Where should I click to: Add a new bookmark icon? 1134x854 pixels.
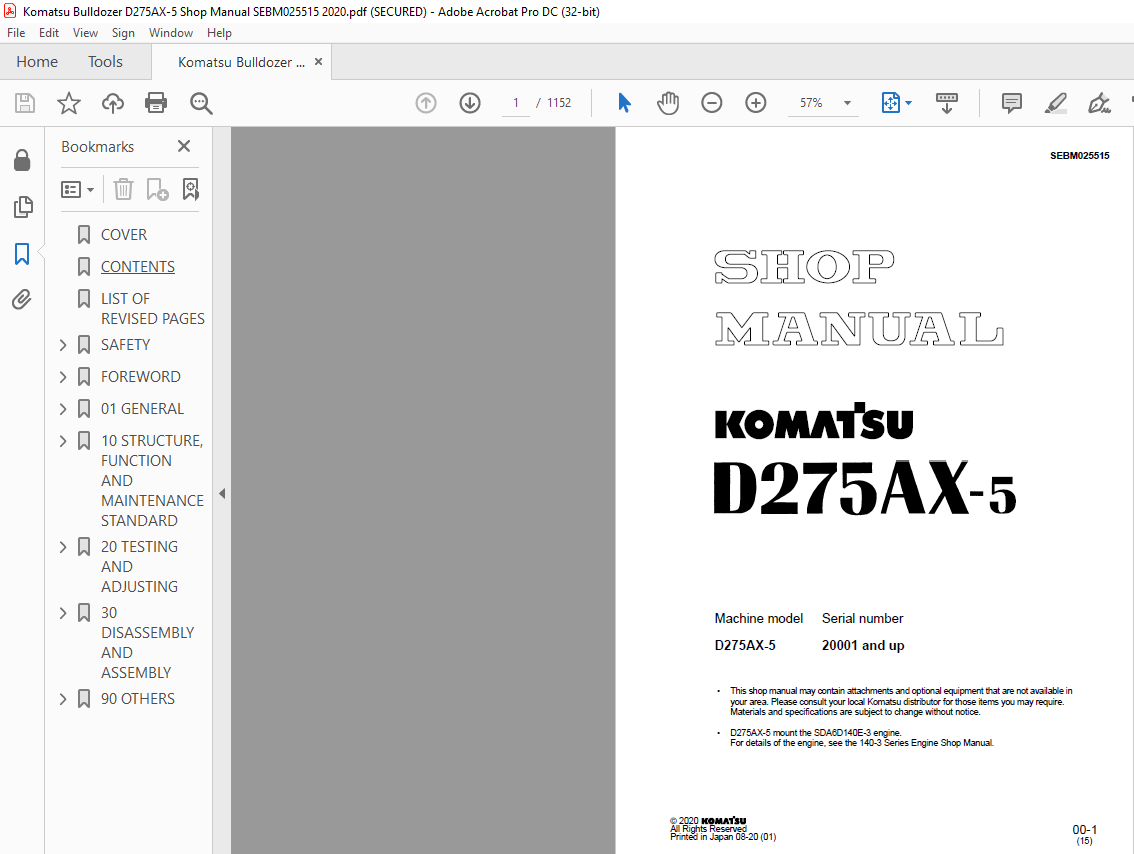(157, 189)
